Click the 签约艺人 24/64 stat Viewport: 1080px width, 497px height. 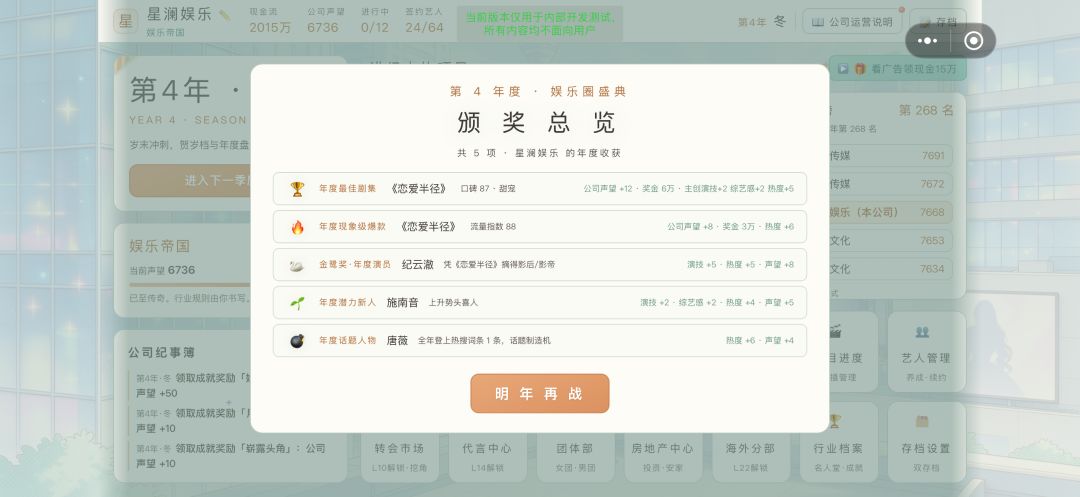click(x=424, y=21)
